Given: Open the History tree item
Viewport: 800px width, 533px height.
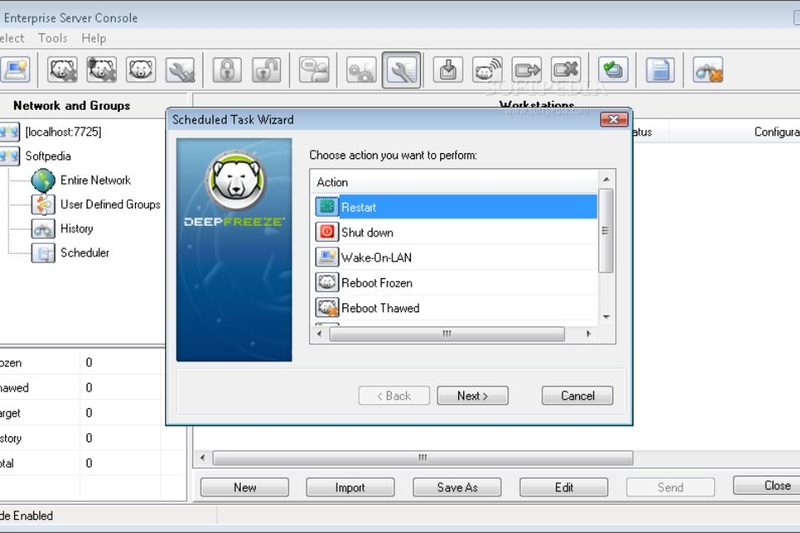Looking at the screenshot, I should [x=77, y=229].
